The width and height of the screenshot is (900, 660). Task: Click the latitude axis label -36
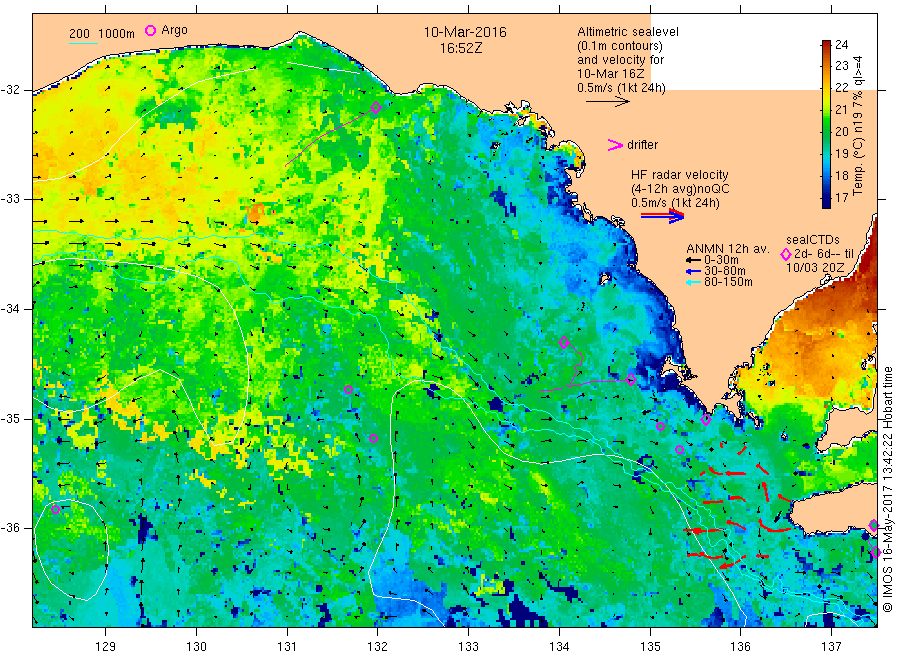click(x=10, y=527)
